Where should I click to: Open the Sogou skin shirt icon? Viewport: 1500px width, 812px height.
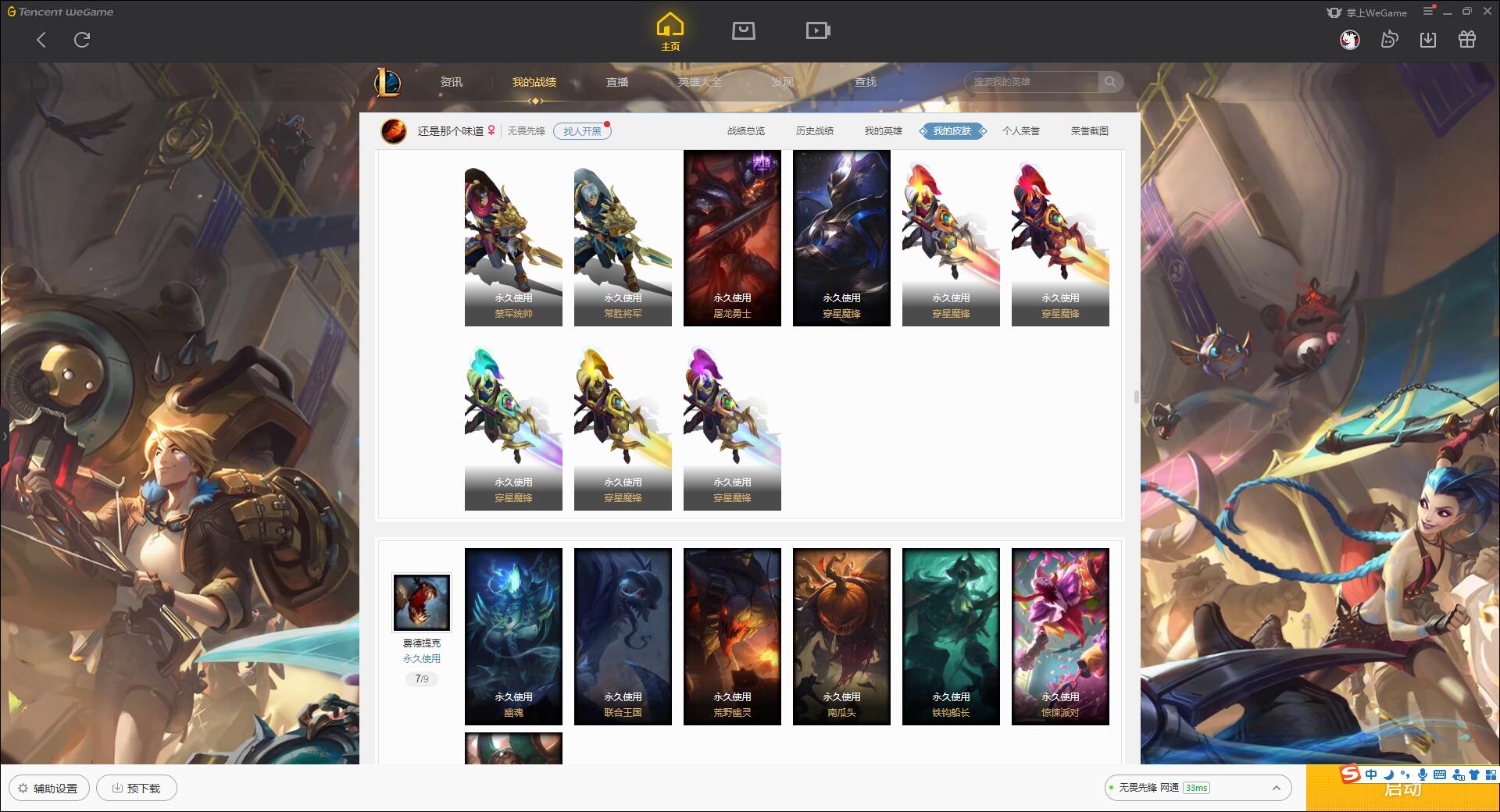click(x=1474, y=775)
